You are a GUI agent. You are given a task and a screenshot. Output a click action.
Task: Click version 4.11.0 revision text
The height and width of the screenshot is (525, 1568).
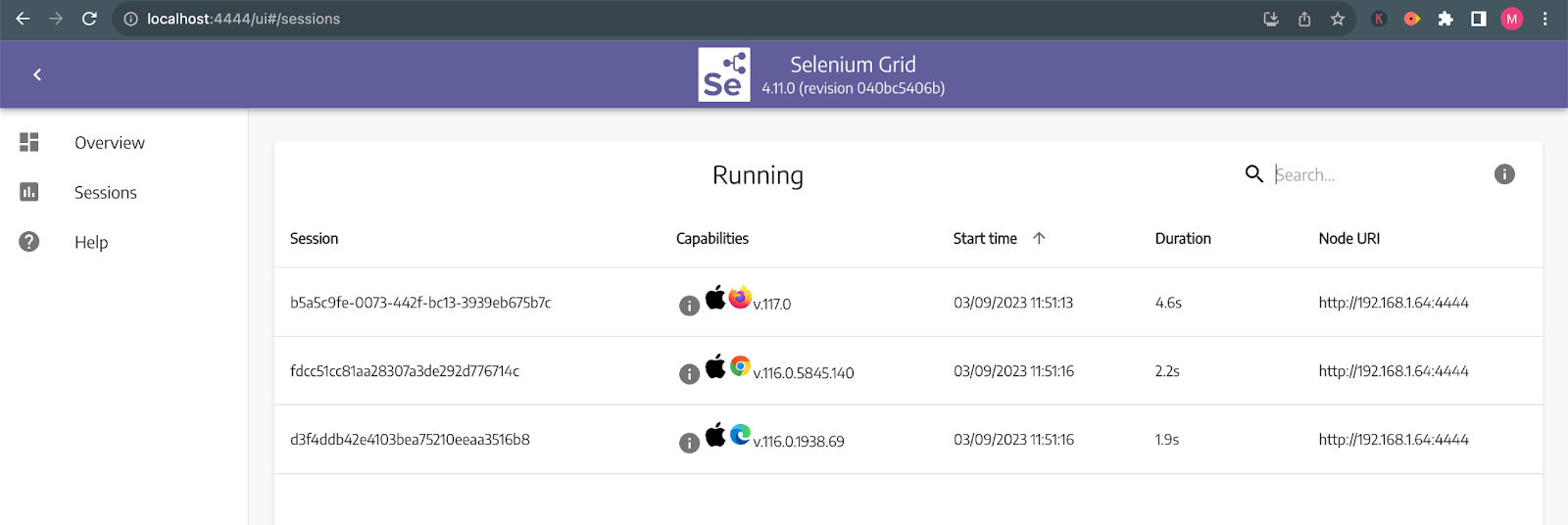(853, 88)
